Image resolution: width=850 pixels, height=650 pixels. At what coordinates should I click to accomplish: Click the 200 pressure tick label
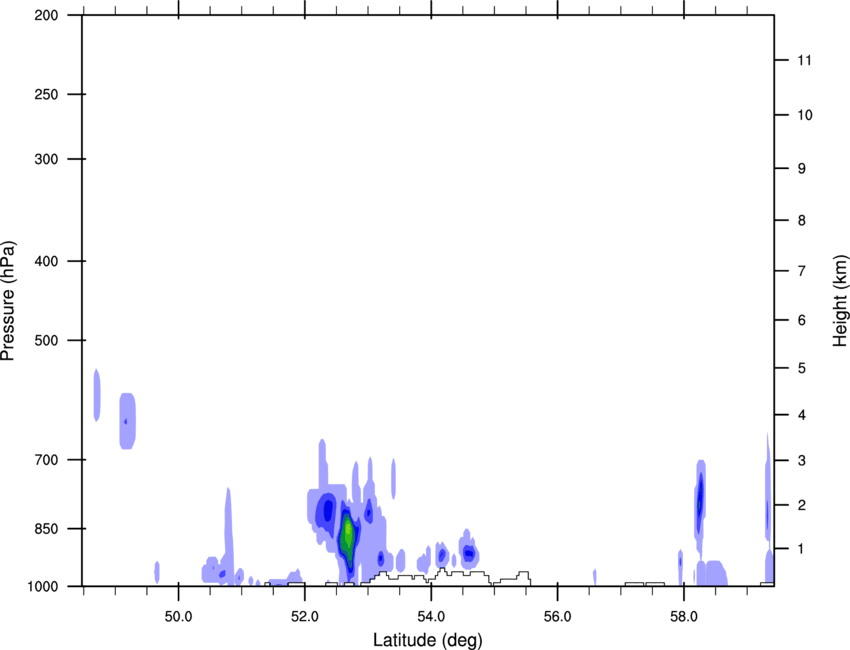coord(46,15)
